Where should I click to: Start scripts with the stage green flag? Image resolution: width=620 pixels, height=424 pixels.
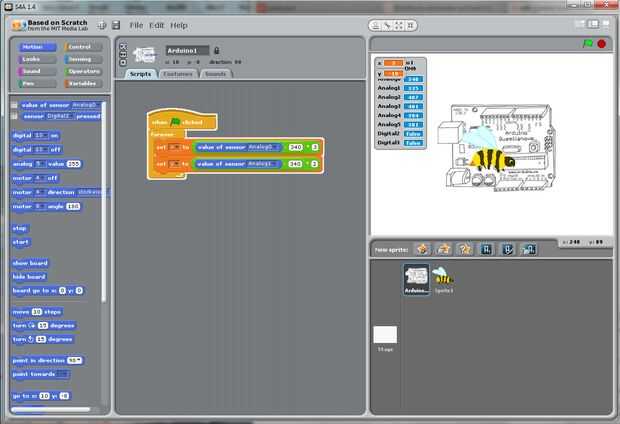pyautogui.click(x=588, y=44)
